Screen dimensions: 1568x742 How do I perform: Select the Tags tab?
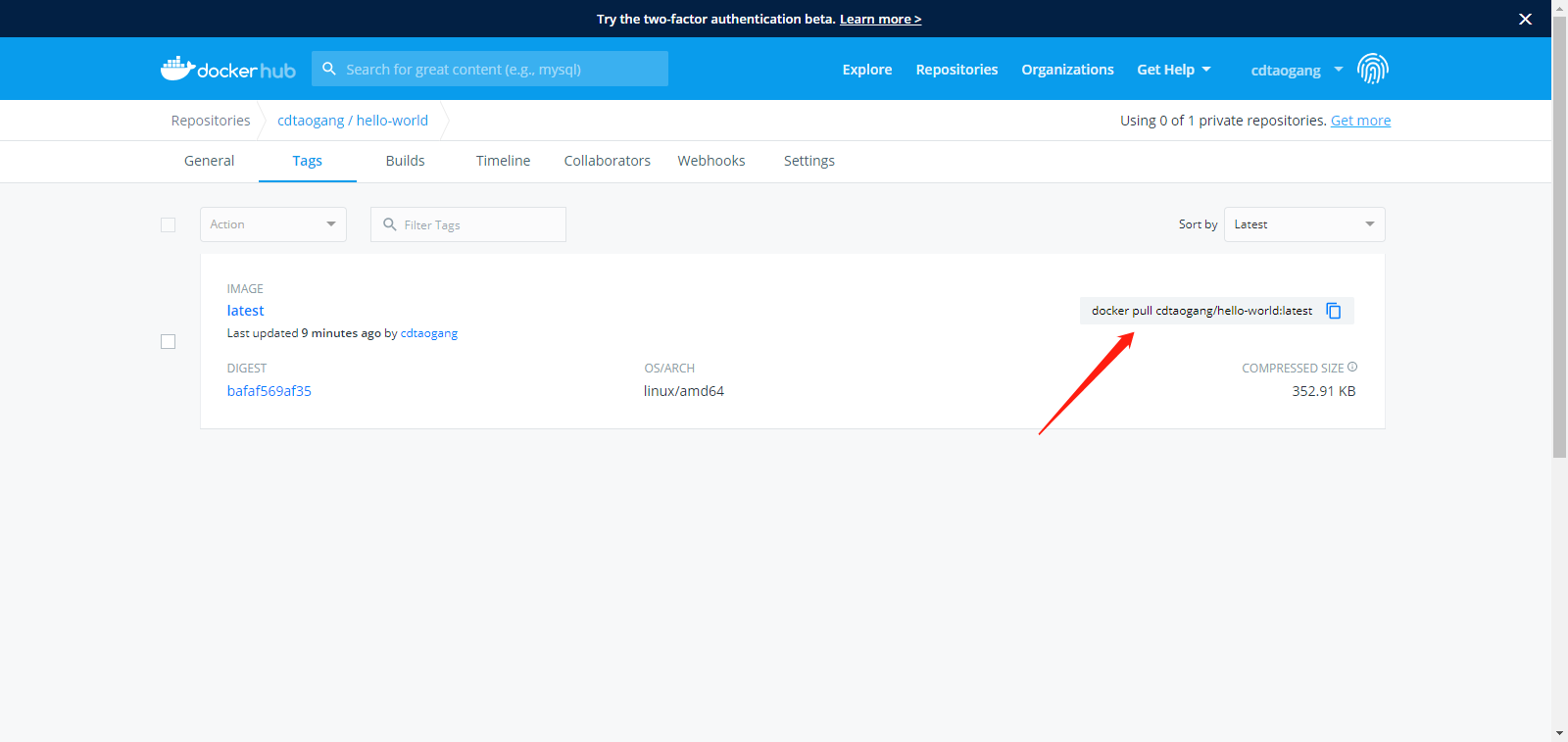coord(307,161)
